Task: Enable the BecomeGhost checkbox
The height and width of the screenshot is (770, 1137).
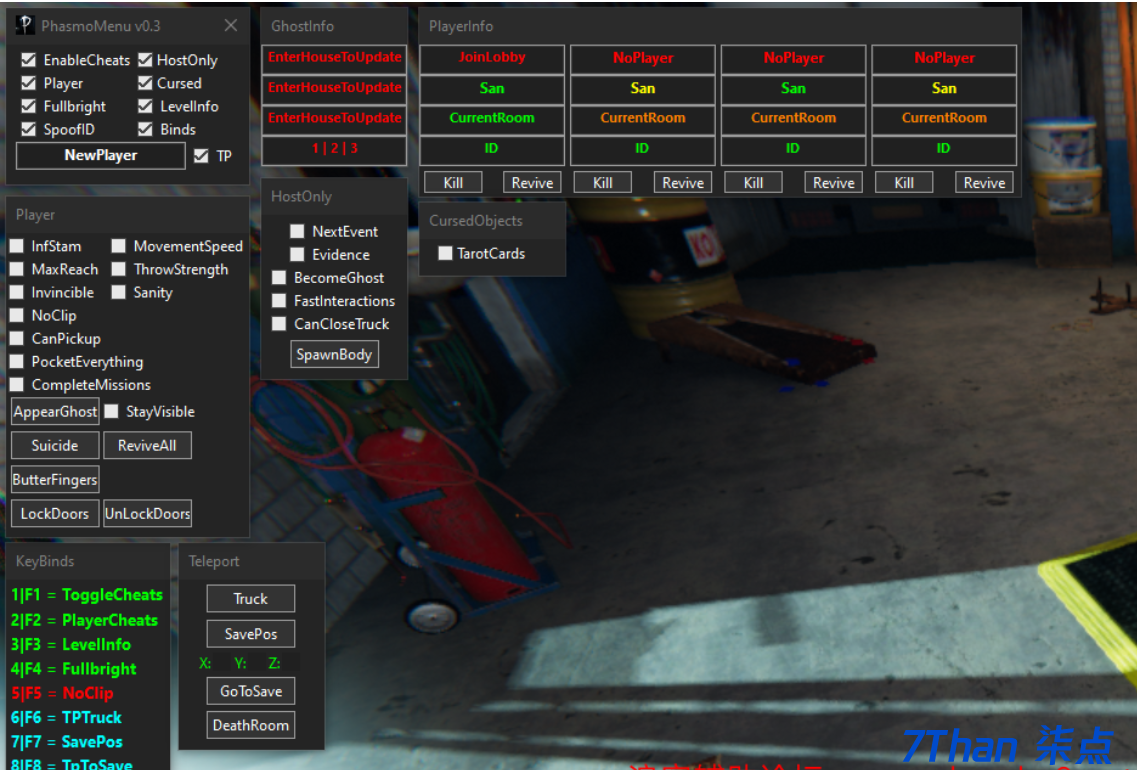Action: [278, 278]
